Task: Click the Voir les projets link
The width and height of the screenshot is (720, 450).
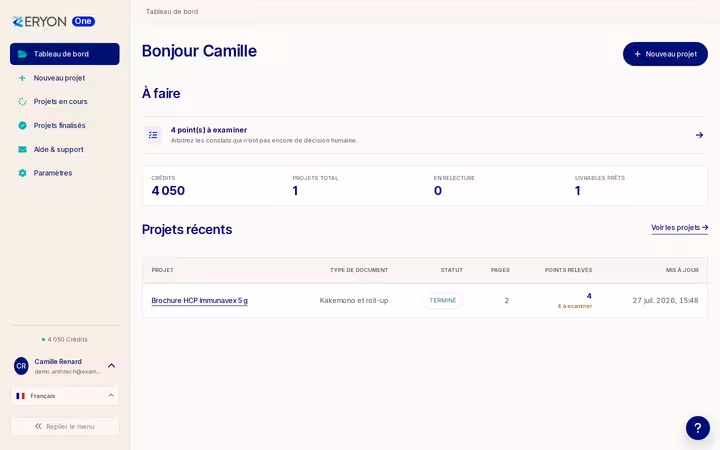Action: click(679, 228)
